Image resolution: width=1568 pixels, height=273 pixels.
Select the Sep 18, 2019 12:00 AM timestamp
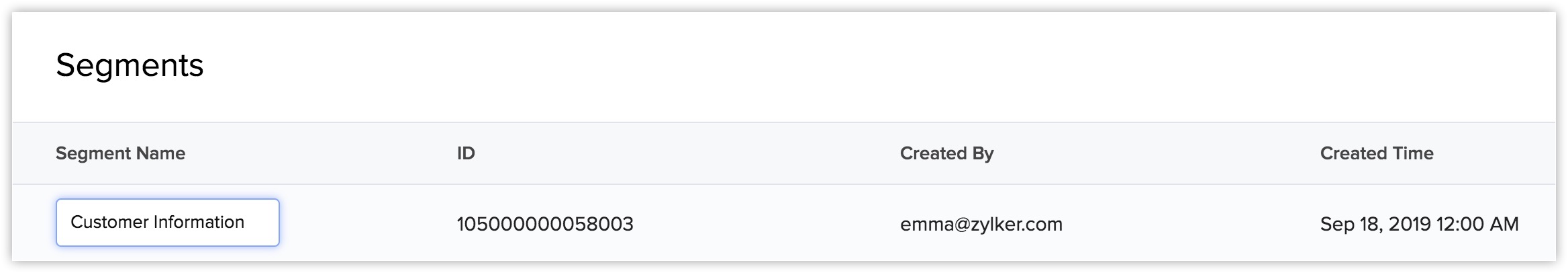[1419, 224]
